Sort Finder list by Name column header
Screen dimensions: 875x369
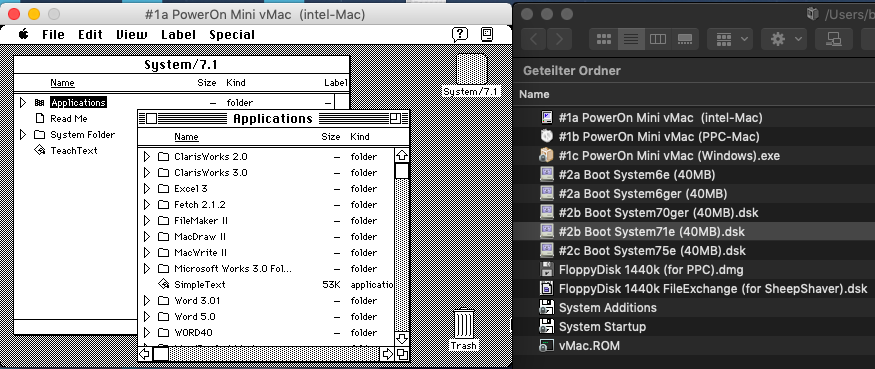[x=534, y=94]
